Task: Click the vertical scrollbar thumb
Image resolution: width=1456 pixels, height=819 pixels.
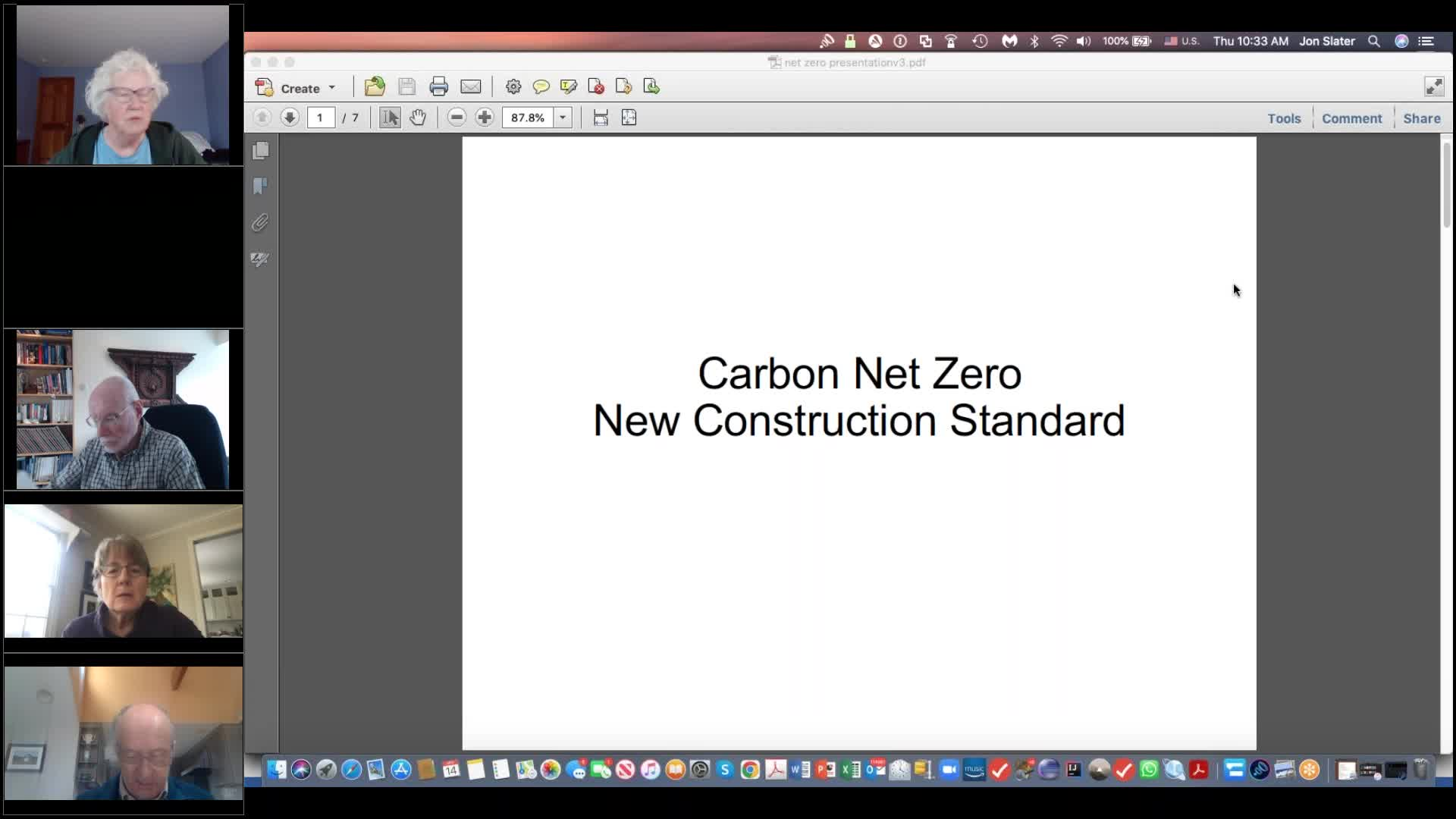Action: (1447, 186)
